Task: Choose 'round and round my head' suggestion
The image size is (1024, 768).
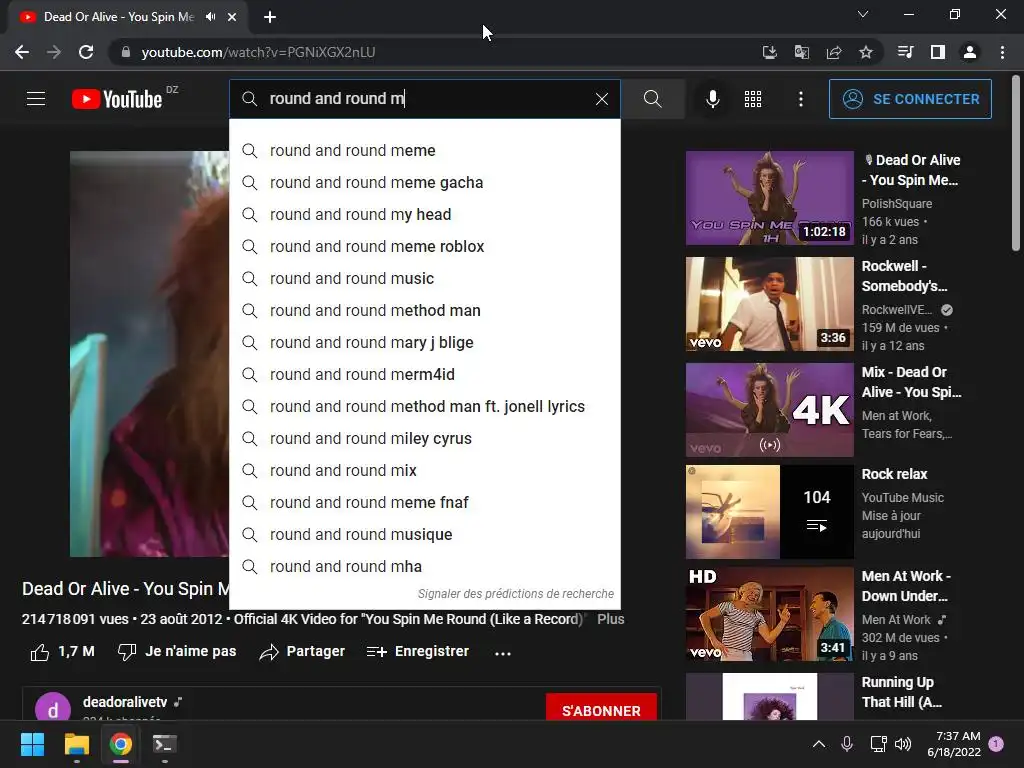Action: click(x=424, y=214)
